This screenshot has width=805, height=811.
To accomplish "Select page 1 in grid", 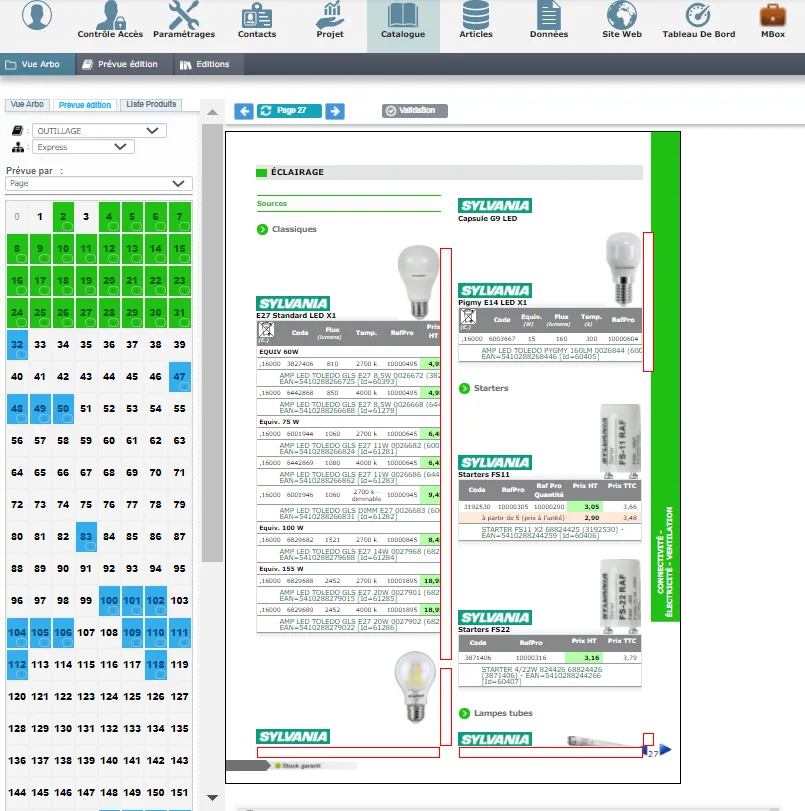I will coord(40,217).
